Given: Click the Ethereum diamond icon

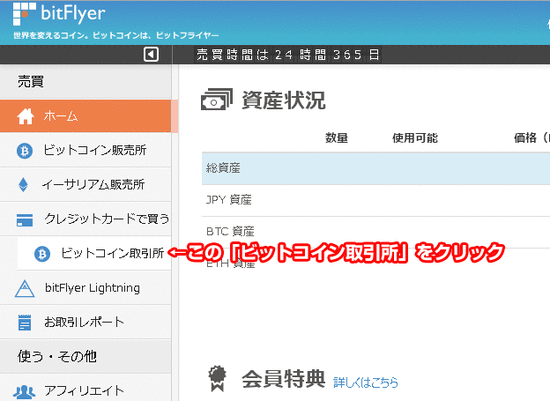Looking at the screenshot, I should point(23,185).
